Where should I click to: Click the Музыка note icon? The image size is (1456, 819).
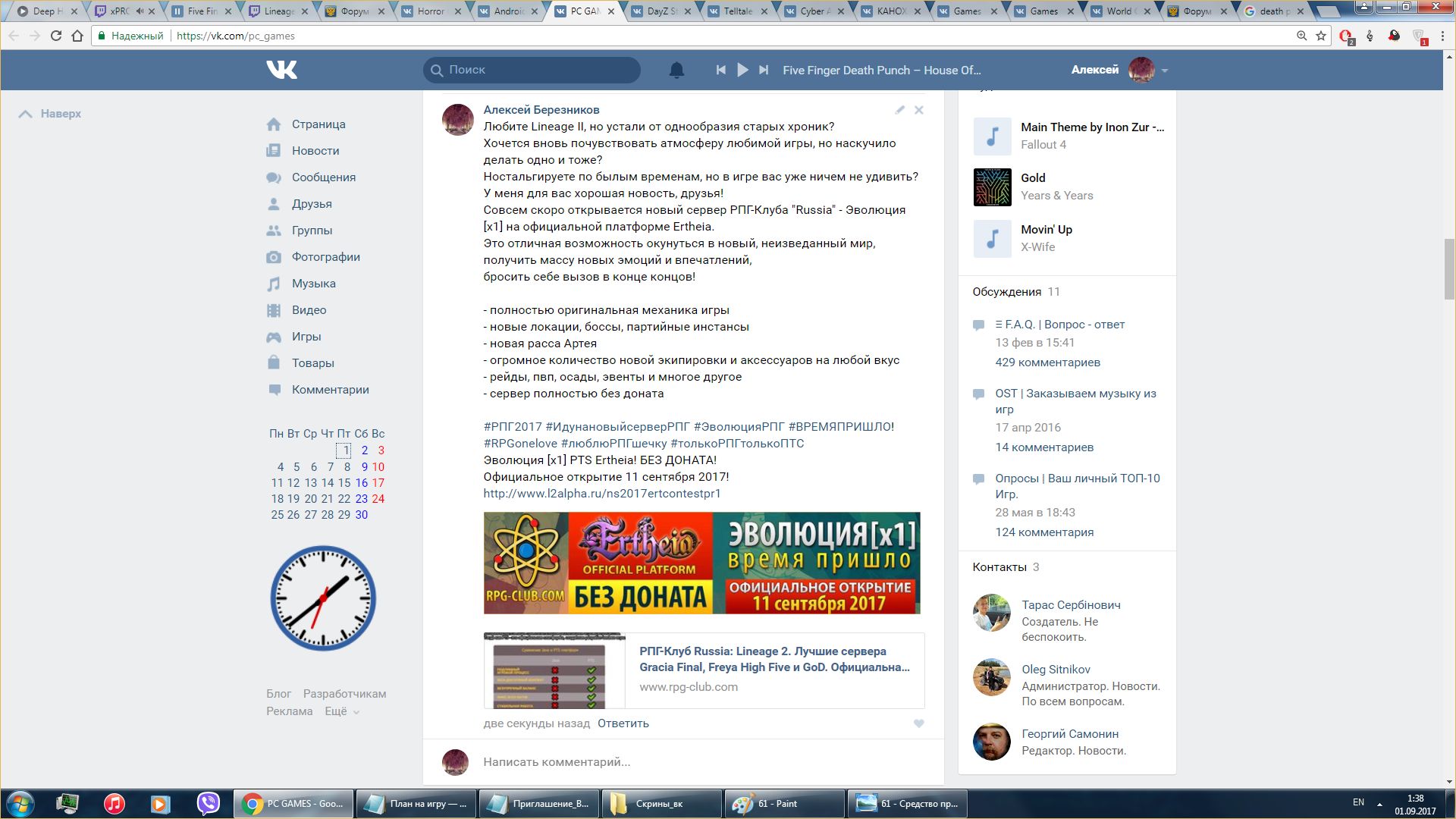(x=274, y=284)
